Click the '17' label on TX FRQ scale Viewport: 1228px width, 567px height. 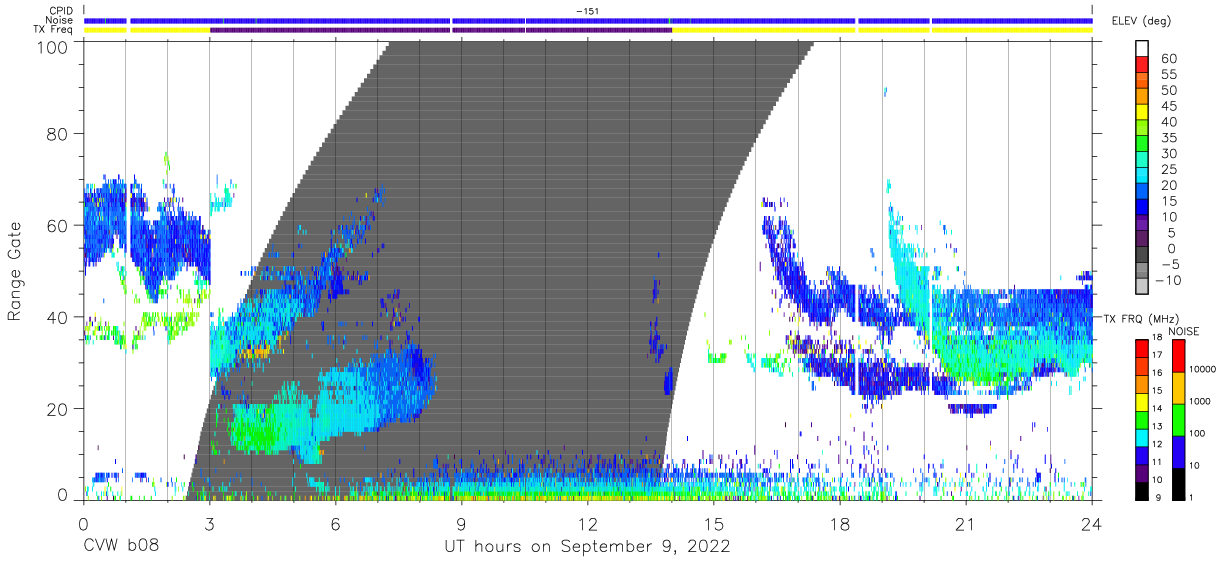(x=1156, y=355)
